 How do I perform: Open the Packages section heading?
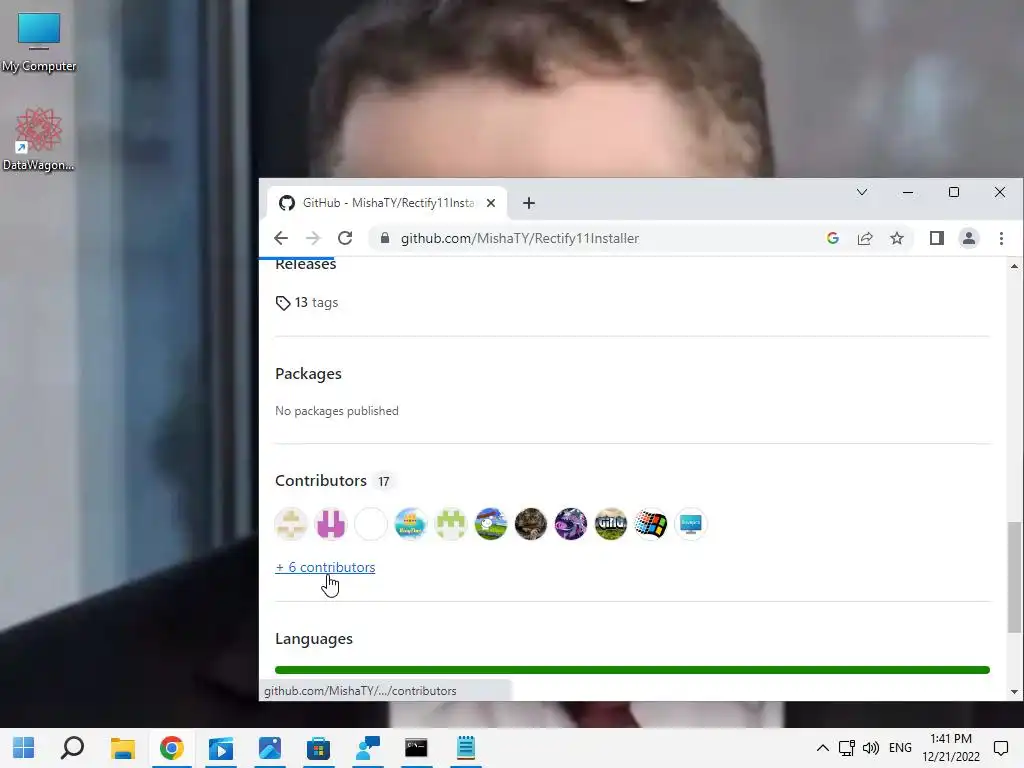click(x=308, y=374)
